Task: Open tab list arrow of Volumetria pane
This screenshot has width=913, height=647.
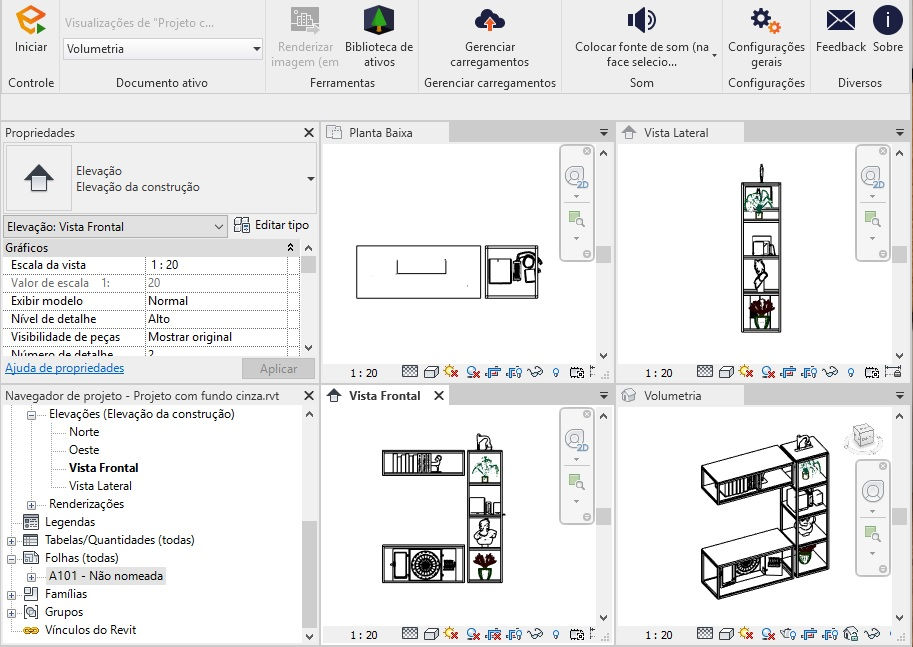Action: [900, 395]
